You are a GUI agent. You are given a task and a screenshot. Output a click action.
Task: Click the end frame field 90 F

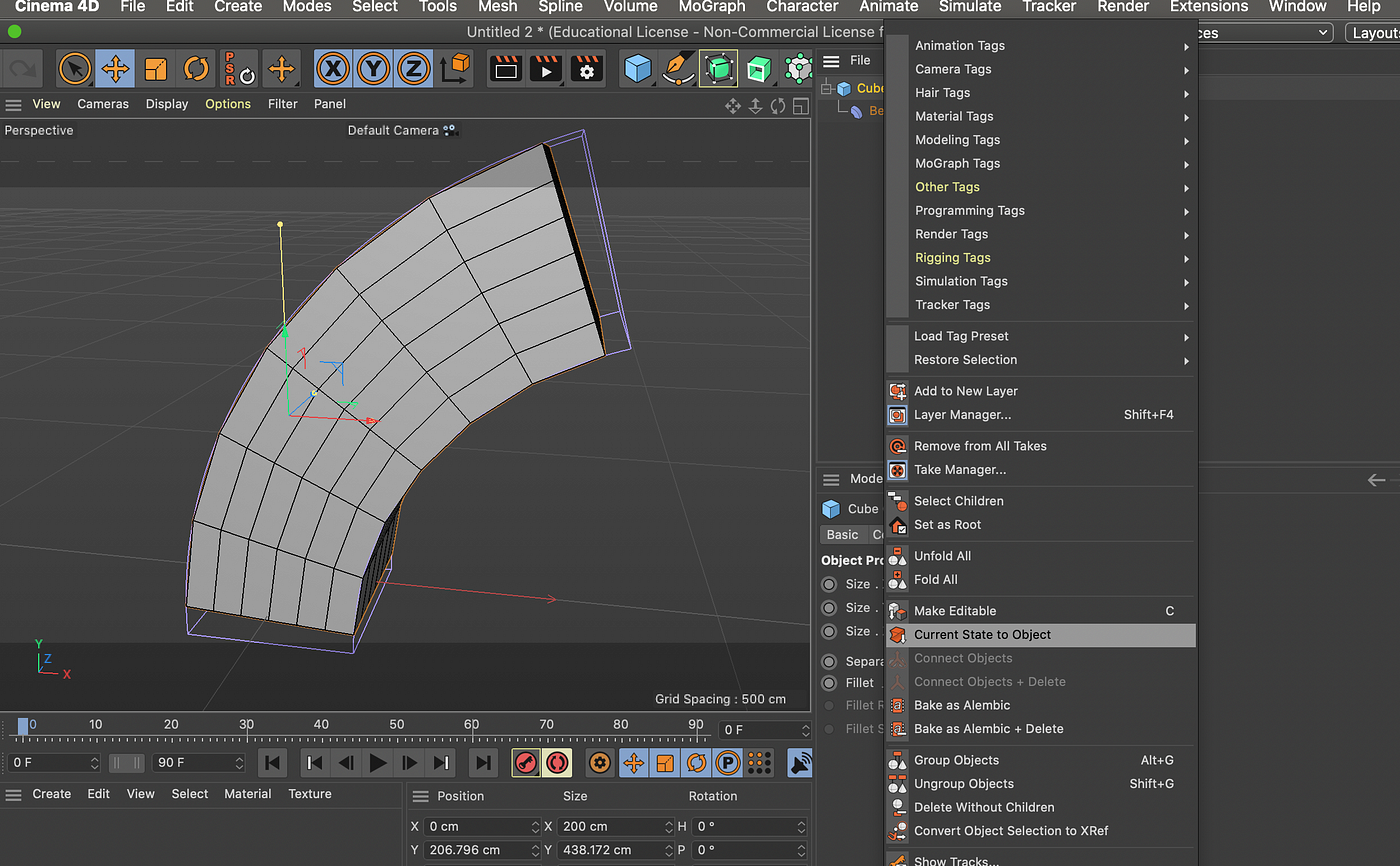pyautogui.click(x=198, y=763)
